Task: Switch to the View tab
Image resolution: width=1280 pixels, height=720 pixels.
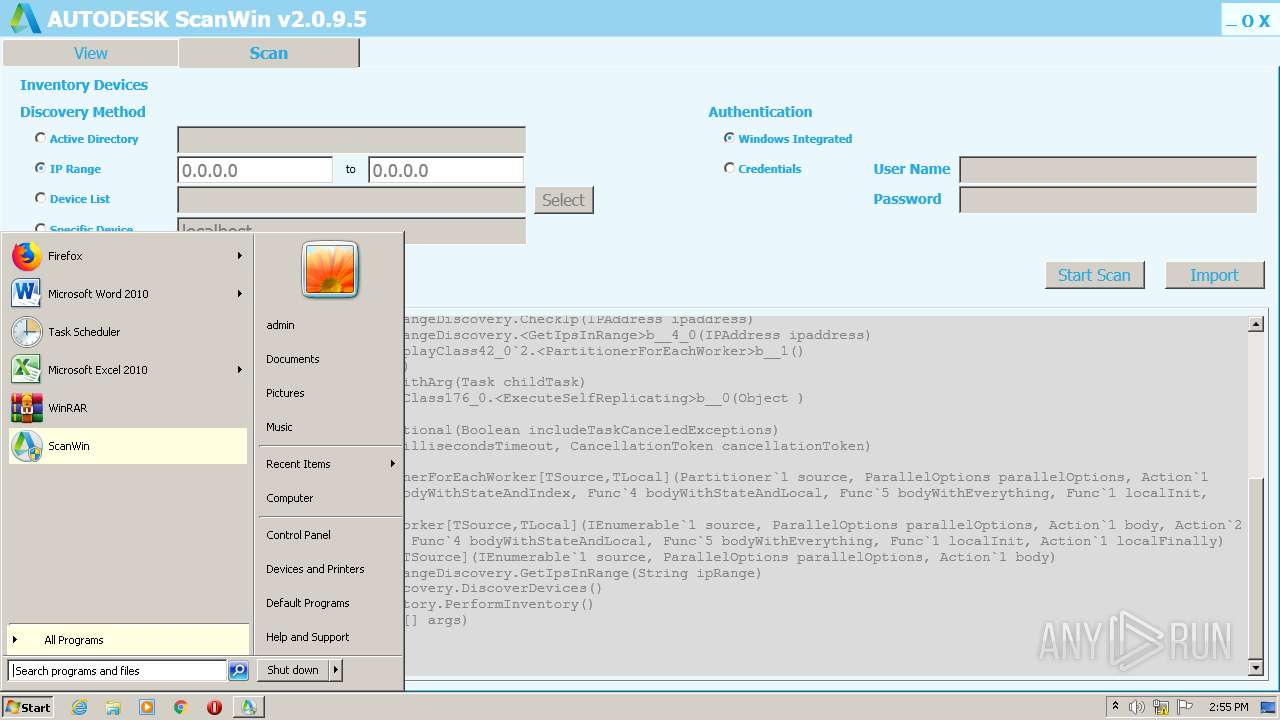Action: [90, 53]
